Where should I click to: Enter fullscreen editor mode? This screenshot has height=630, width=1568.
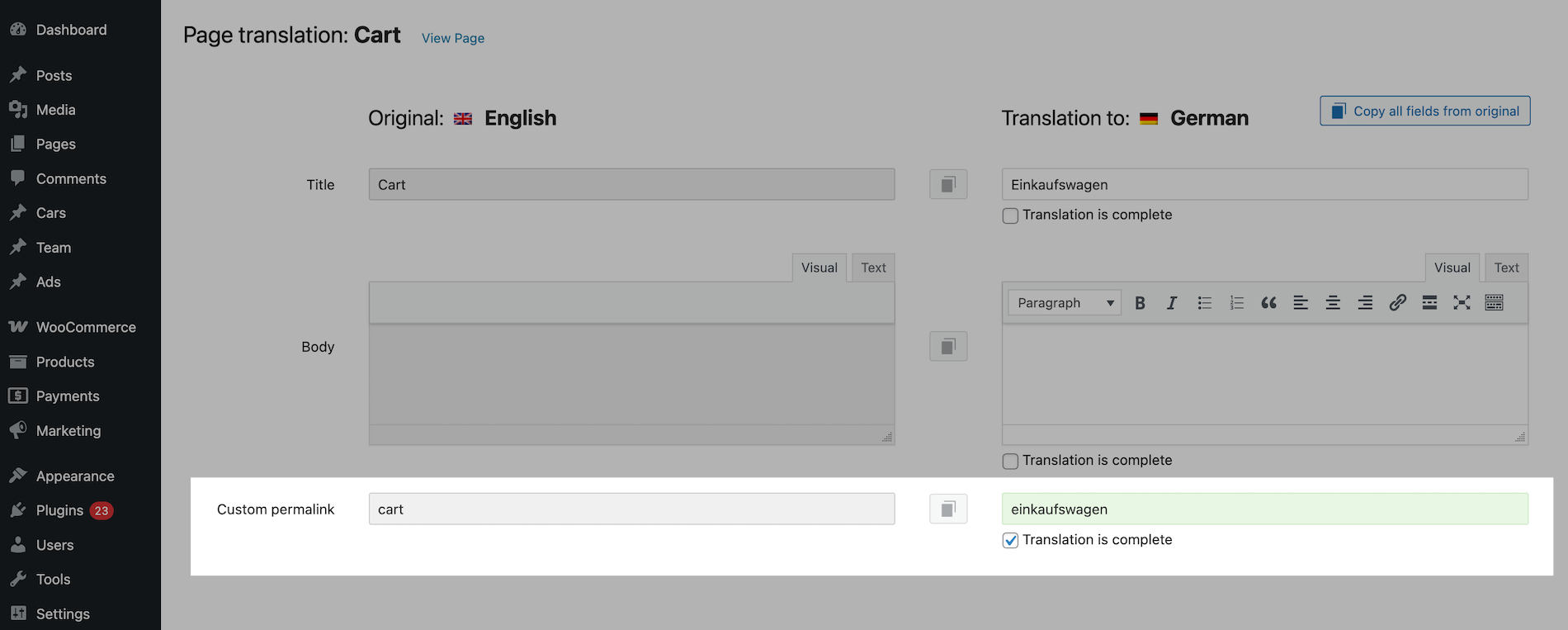[x=1462, y=303]
